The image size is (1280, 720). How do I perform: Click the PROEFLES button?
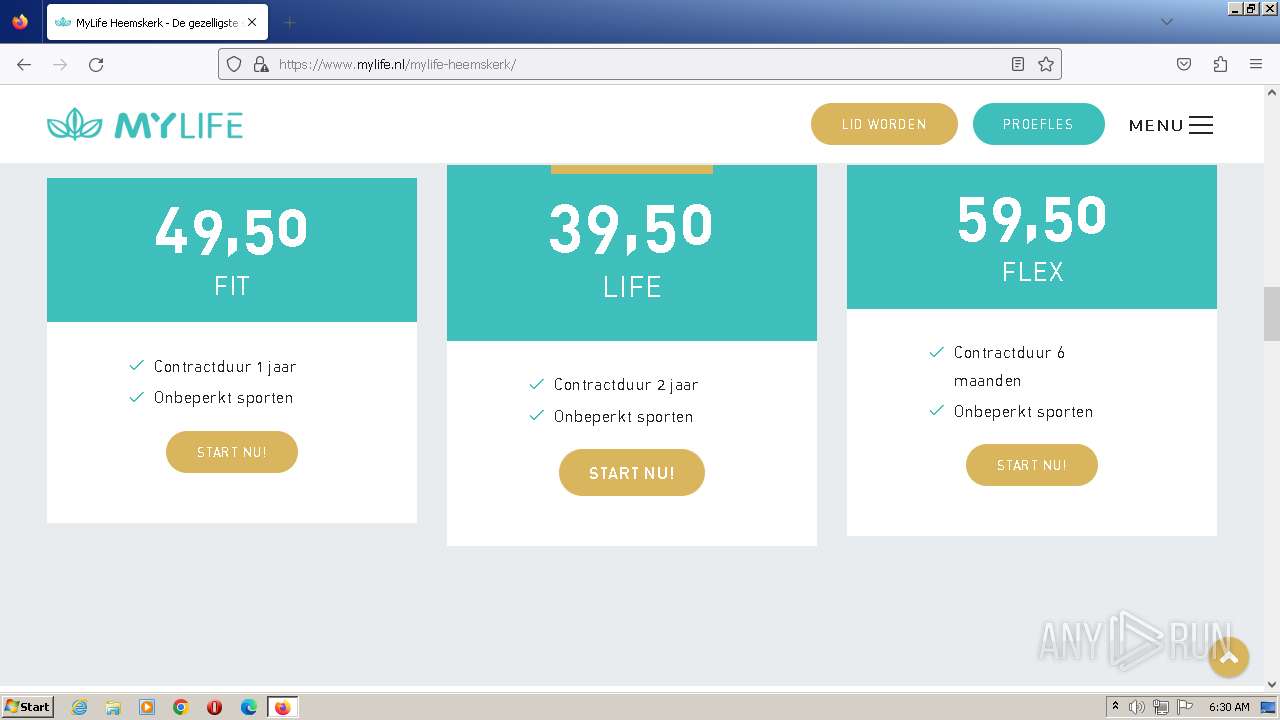click(x=1038, y=124)
